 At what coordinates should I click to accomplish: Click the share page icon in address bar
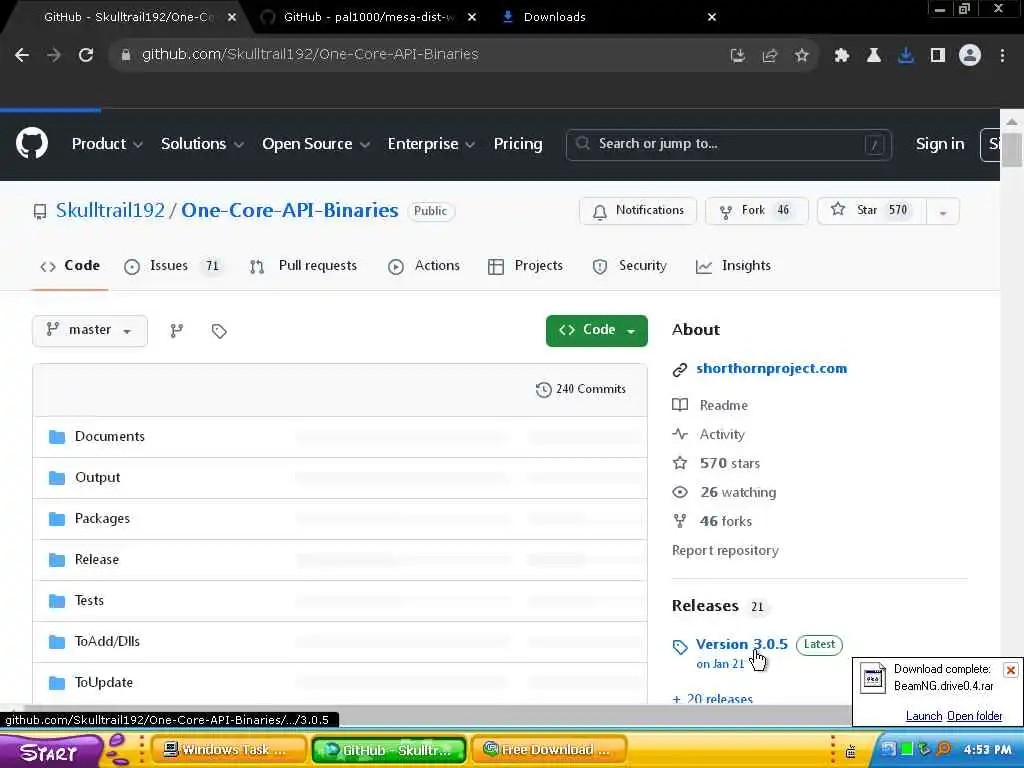coord(769,56)
